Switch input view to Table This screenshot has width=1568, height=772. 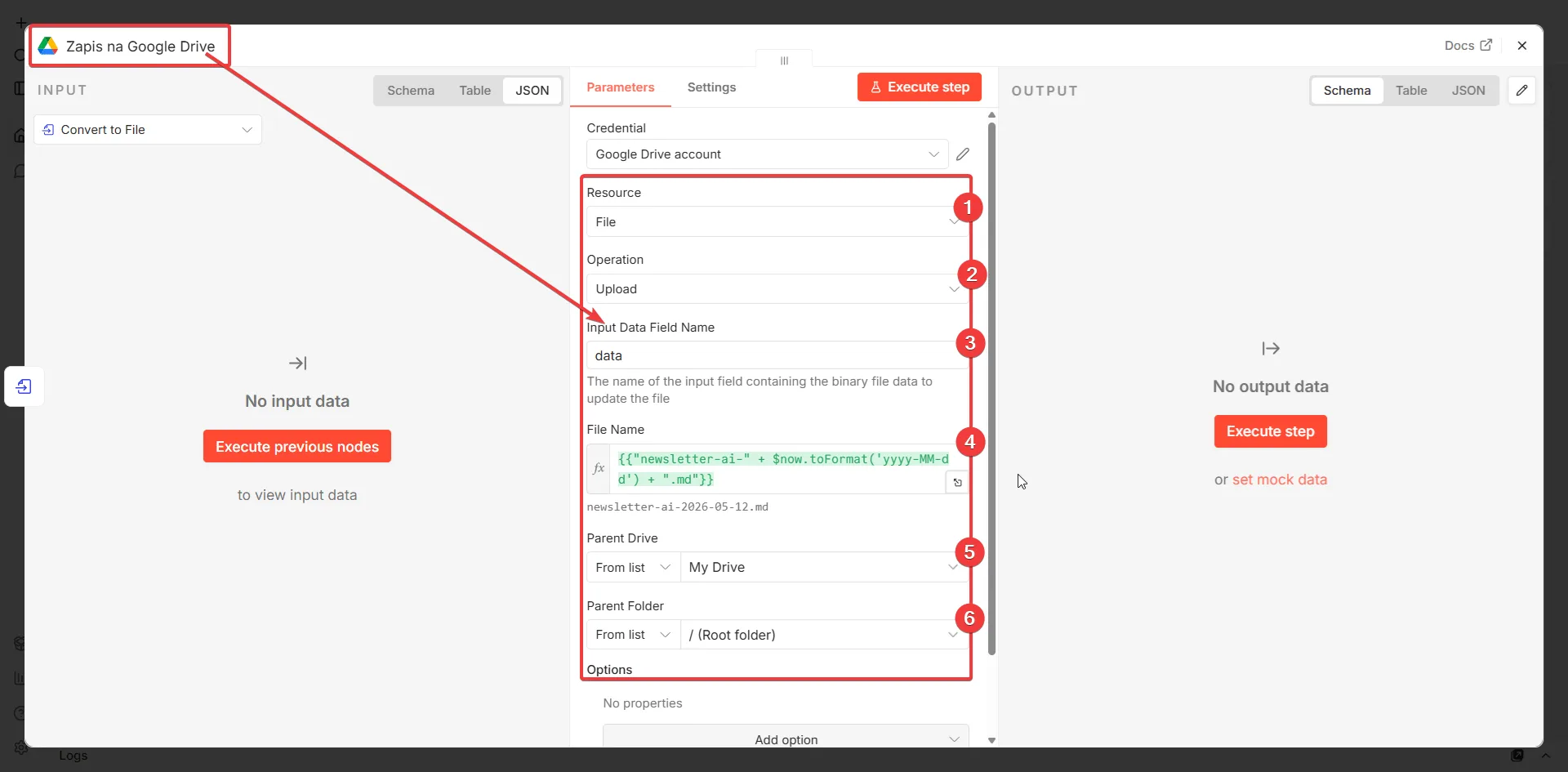[474, 91]
